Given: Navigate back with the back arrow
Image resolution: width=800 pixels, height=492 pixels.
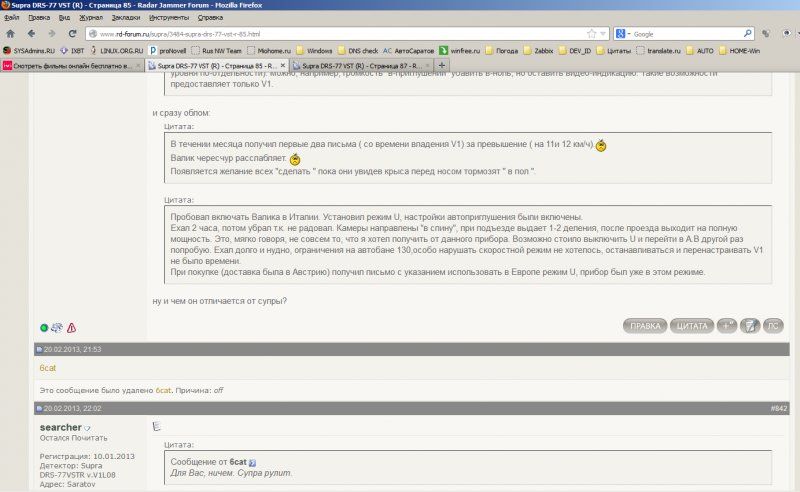Looking at the screenshot, I should [32, 34].
